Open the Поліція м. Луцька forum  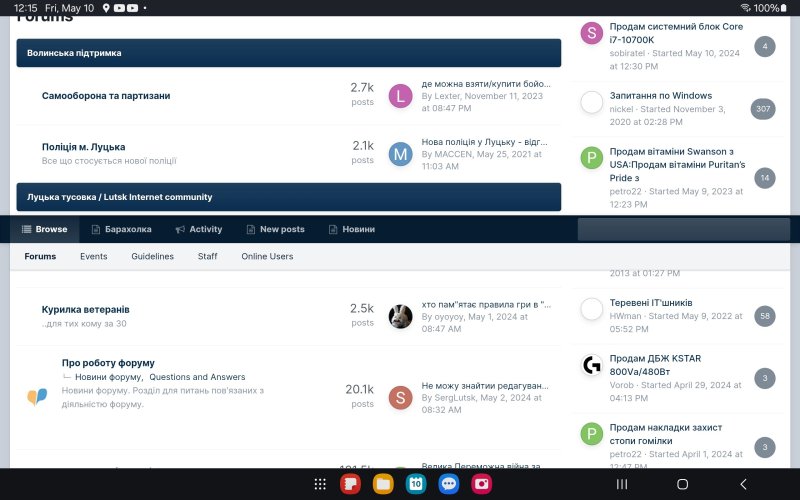pos(84,147)
